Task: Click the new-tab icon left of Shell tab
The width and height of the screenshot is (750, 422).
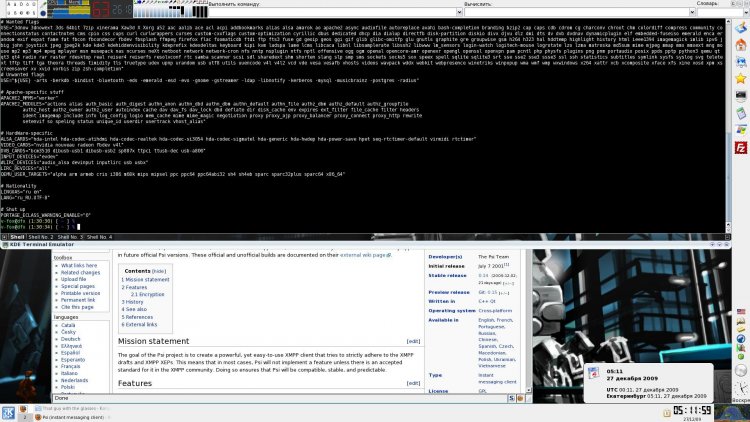Action: tap(4, 237)
